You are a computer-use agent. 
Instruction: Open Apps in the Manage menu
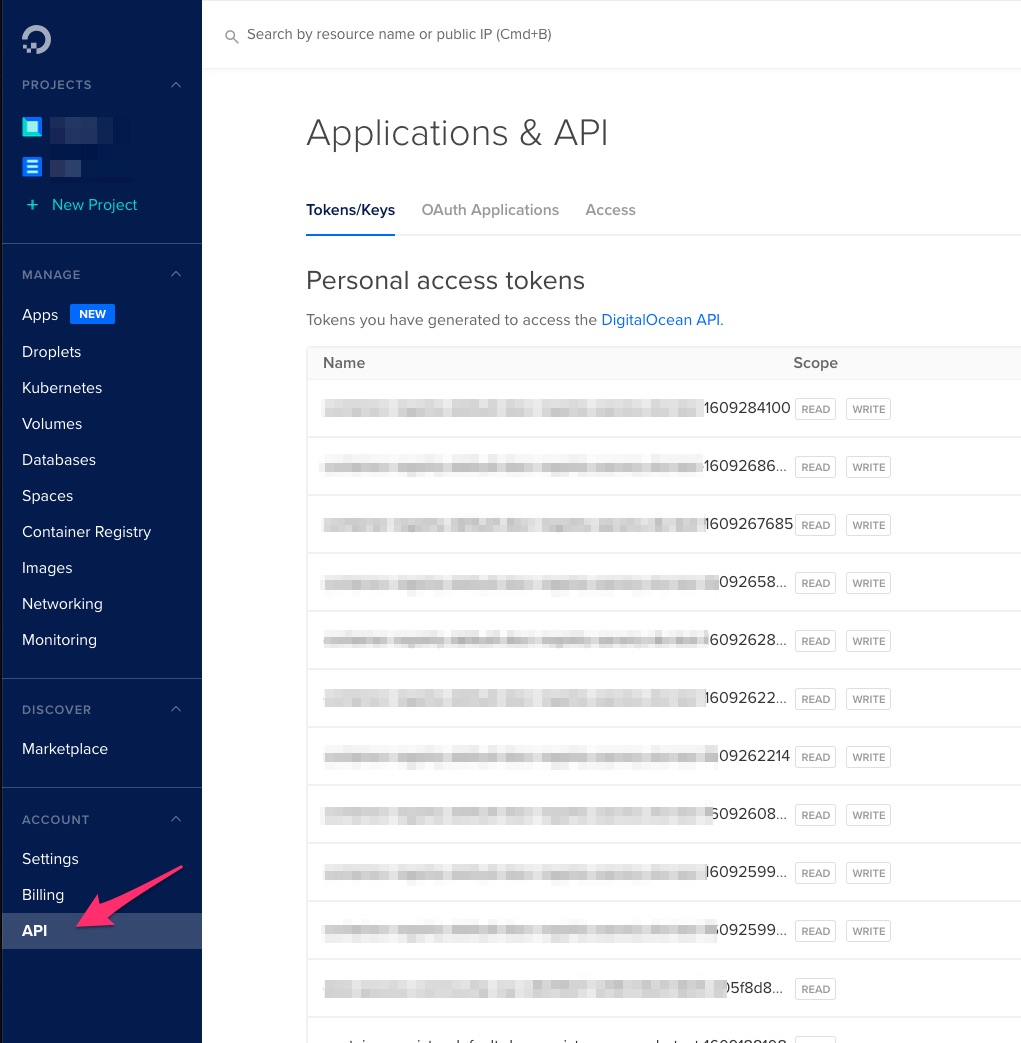40,315
